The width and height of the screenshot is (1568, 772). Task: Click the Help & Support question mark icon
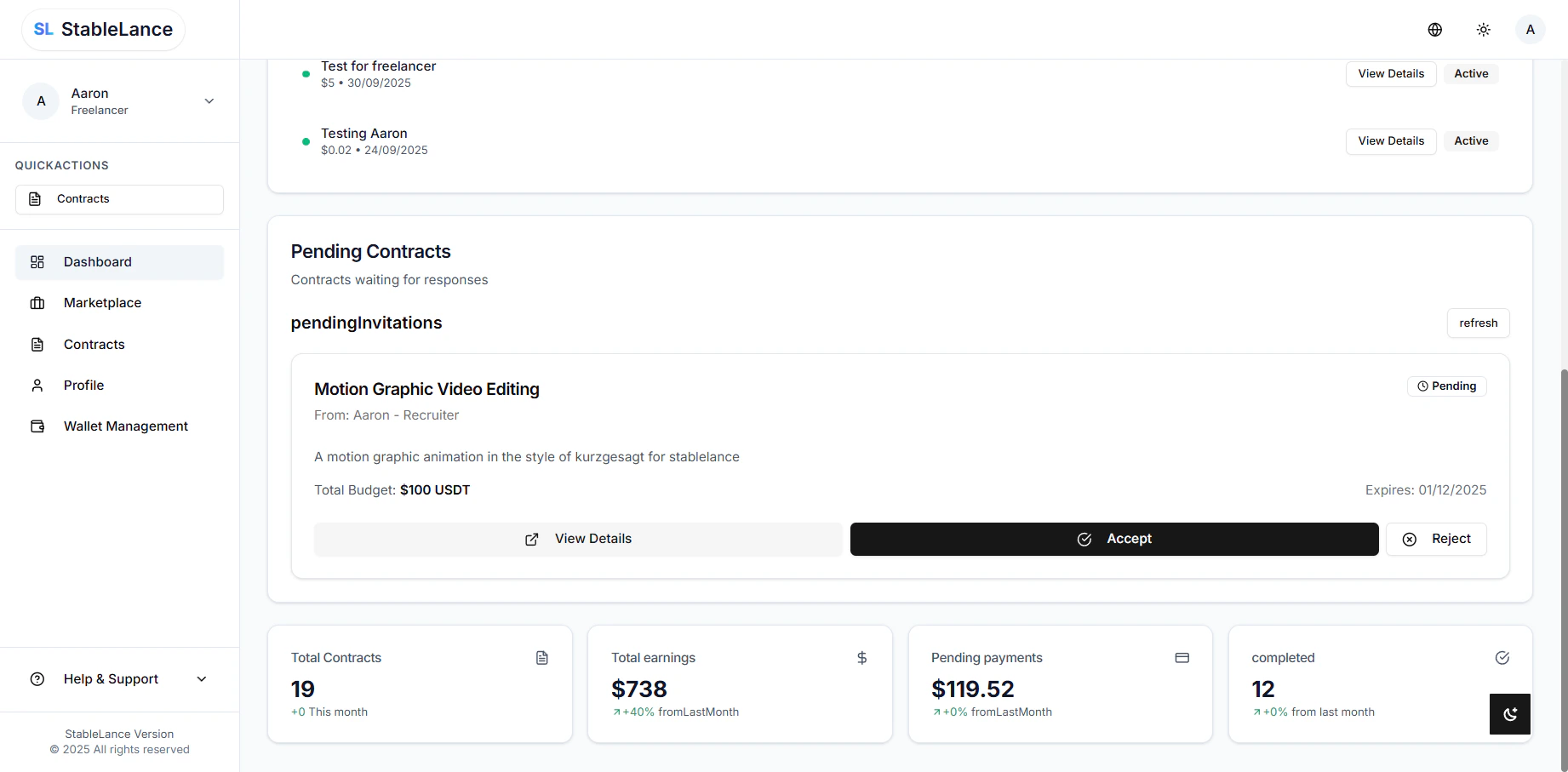click(x=37, y=678)
